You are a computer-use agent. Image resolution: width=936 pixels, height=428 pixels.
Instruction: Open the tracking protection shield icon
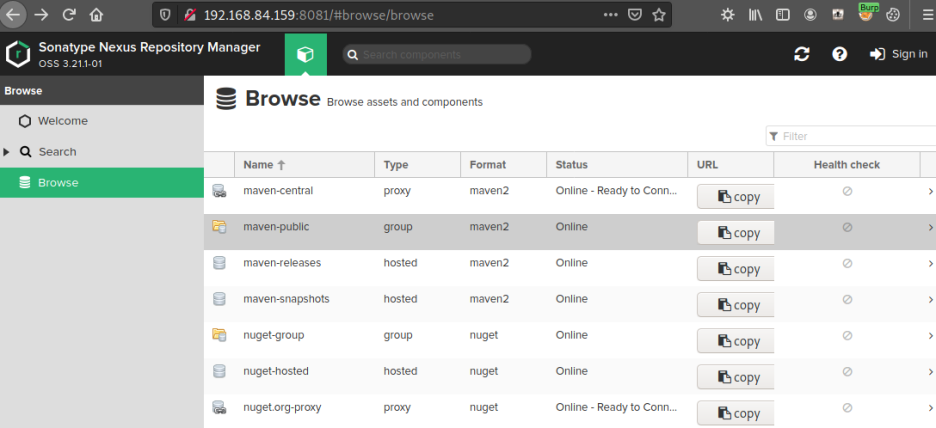click(165, 15)
